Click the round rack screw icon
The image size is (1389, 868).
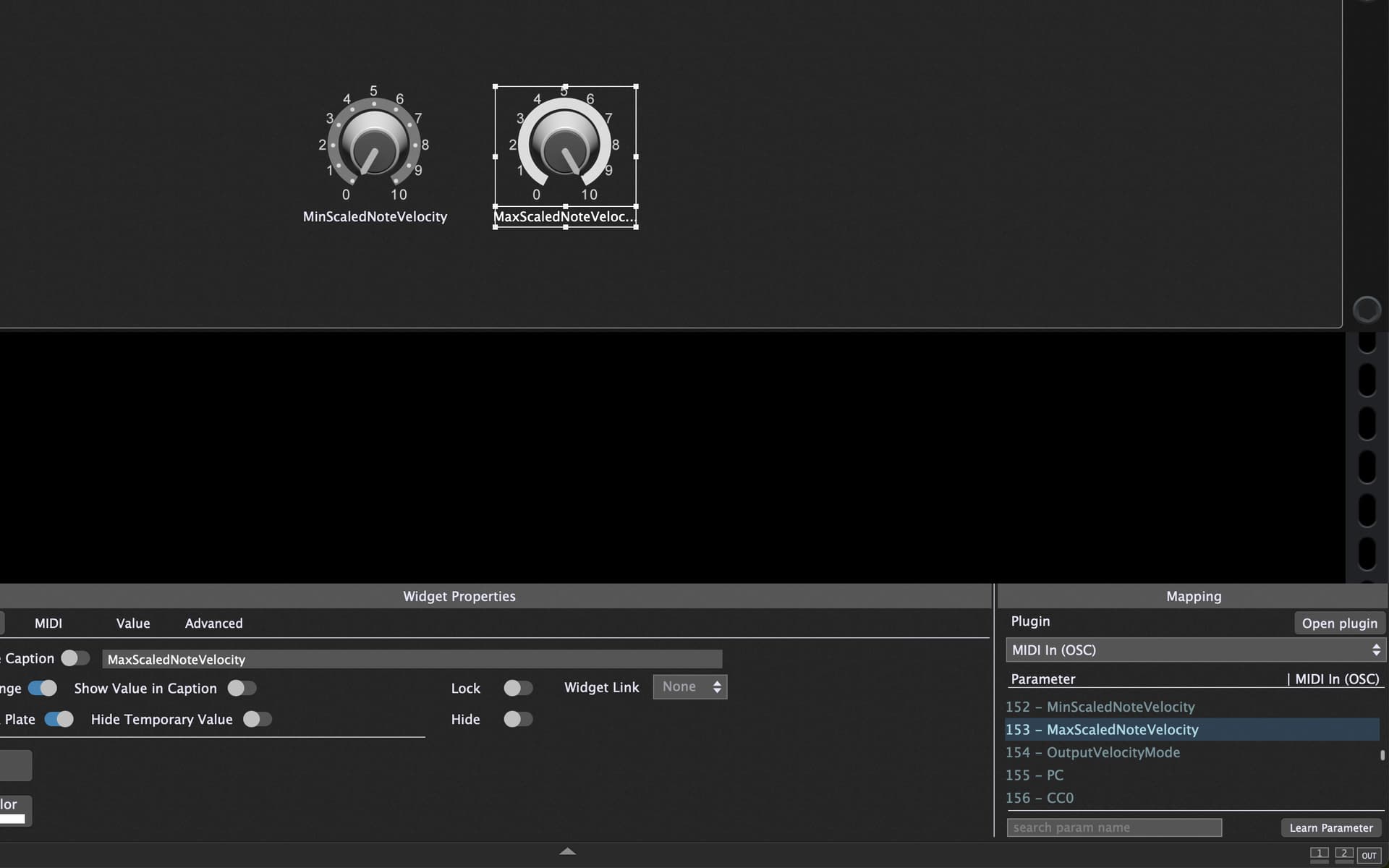pyautogui.click(x=1367, y=310)
